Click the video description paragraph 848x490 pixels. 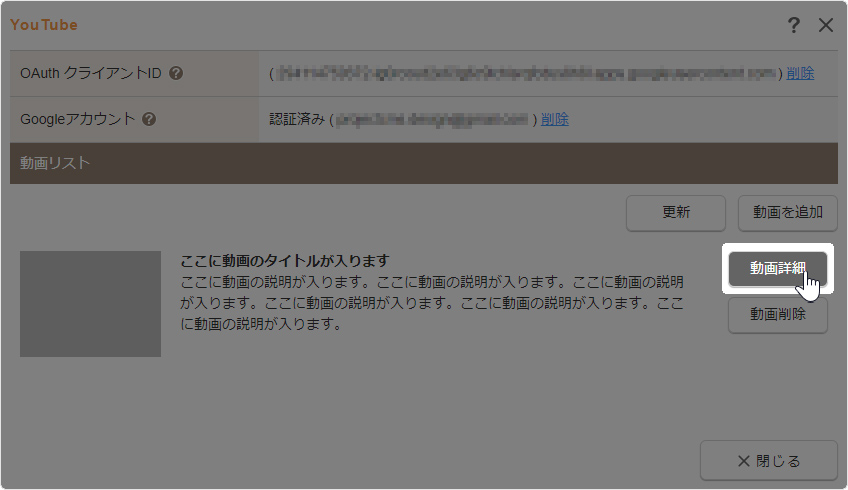pos(432,303)
